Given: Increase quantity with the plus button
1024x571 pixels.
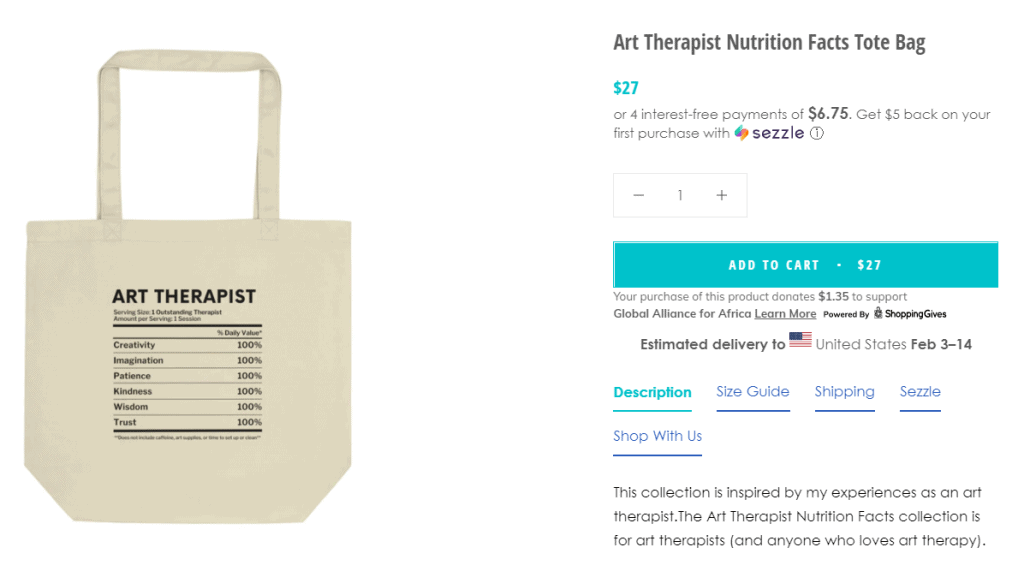Looking at the screenshot, I should [721, 195].
